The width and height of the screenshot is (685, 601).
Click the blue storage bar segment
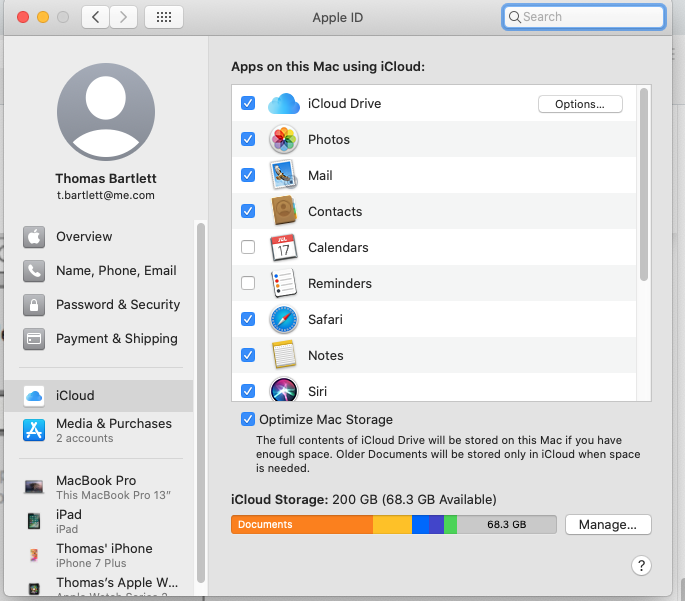click(420, 525)
